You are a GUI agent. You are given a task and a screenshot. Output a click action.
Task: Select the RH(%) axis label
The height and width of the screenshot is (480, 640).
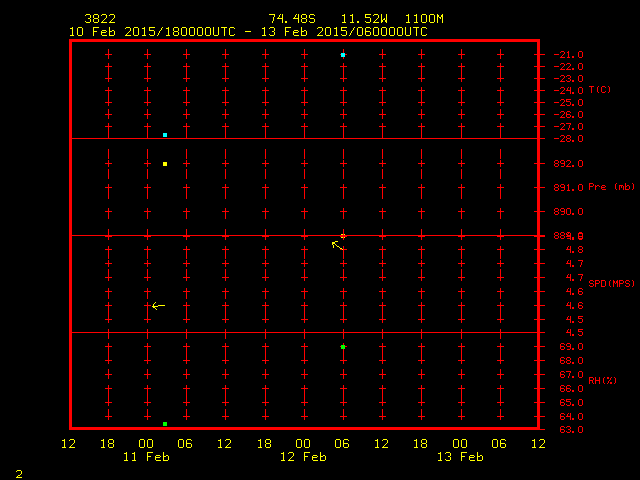tap(602, 381)
